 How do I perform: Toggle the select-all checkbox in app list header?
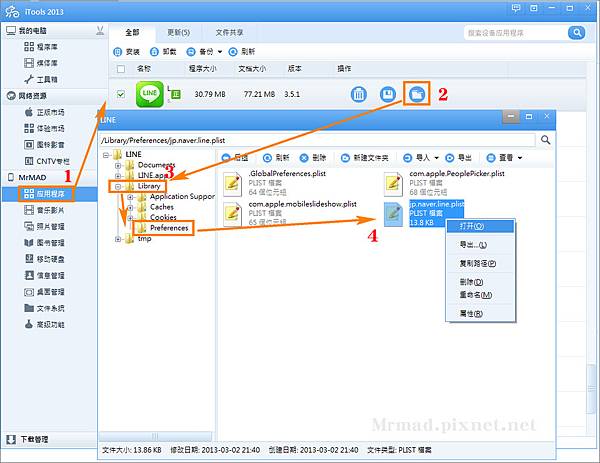click(x=121, y=69)
